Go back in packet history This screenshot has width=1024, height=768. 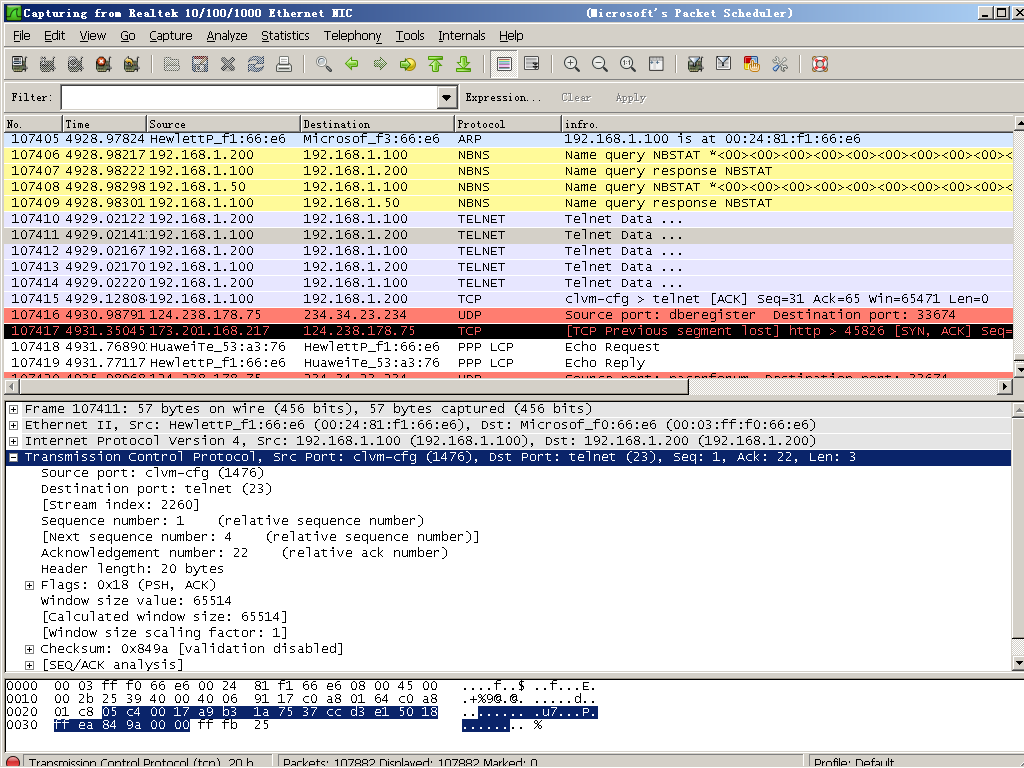pyautogui.click(x=352, y=64)
